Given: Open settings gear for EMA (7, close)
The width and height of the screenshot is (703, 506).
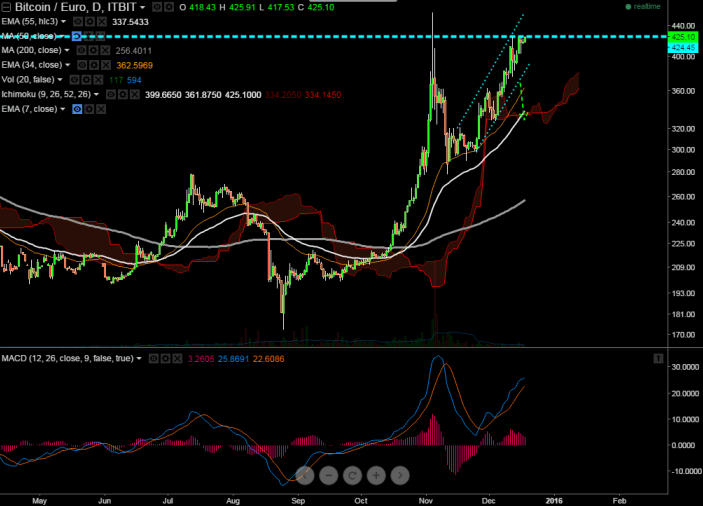Looking at the screenshot, I should 89,109.
